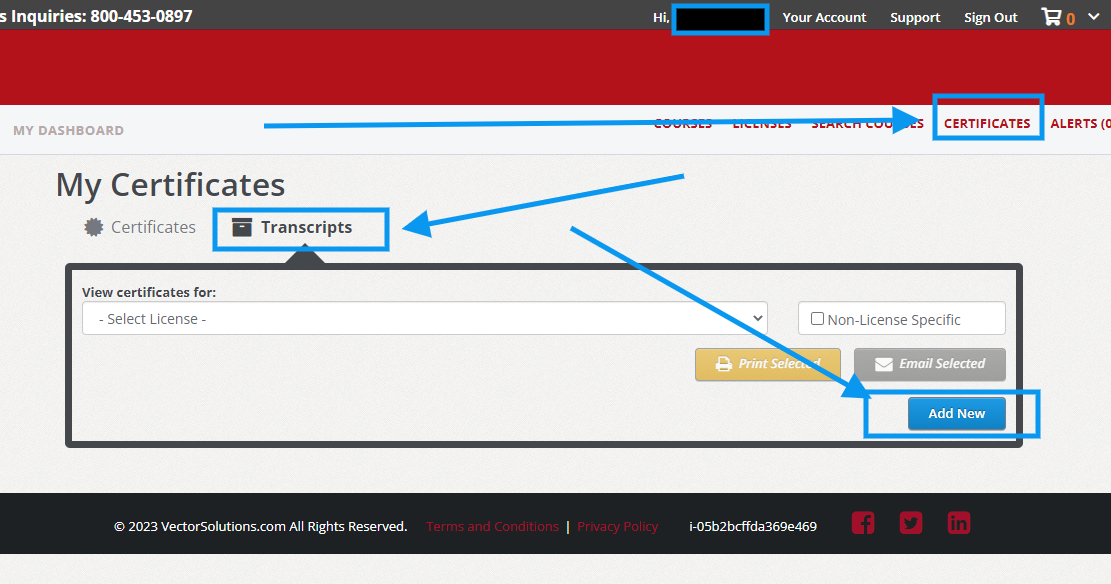Expand the cart chevron next to the cart
This screenshot has width=1111, height=584.
pos(1093,16)
